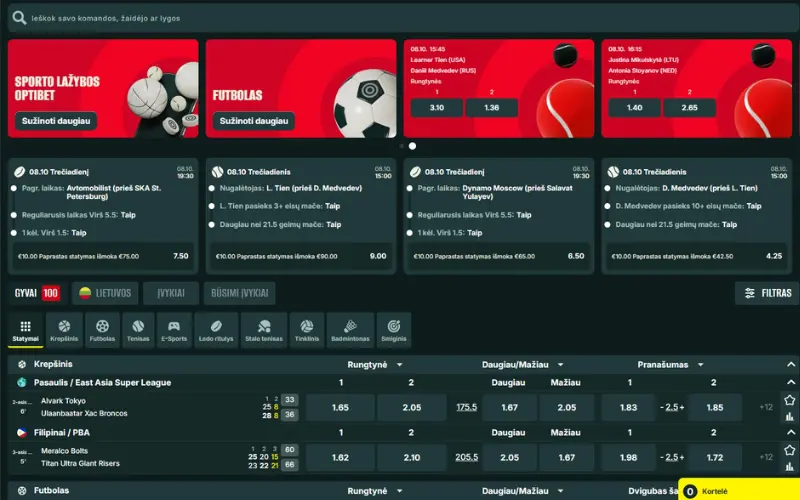Image resolution: width=800 pixels, height=500 pixels.
Task: Select the Stalo tenisas icon
Action: [264, 331]
